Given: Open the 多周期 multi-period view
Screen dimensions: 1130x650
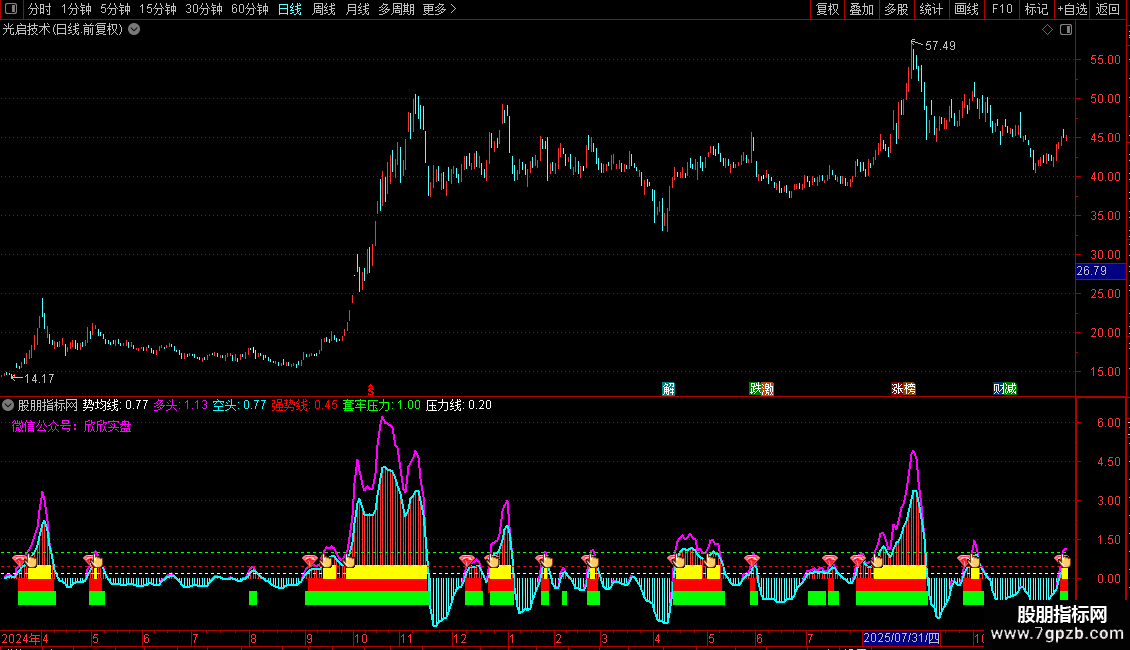Looking at the screenshot, I should (x=396, y=9).
